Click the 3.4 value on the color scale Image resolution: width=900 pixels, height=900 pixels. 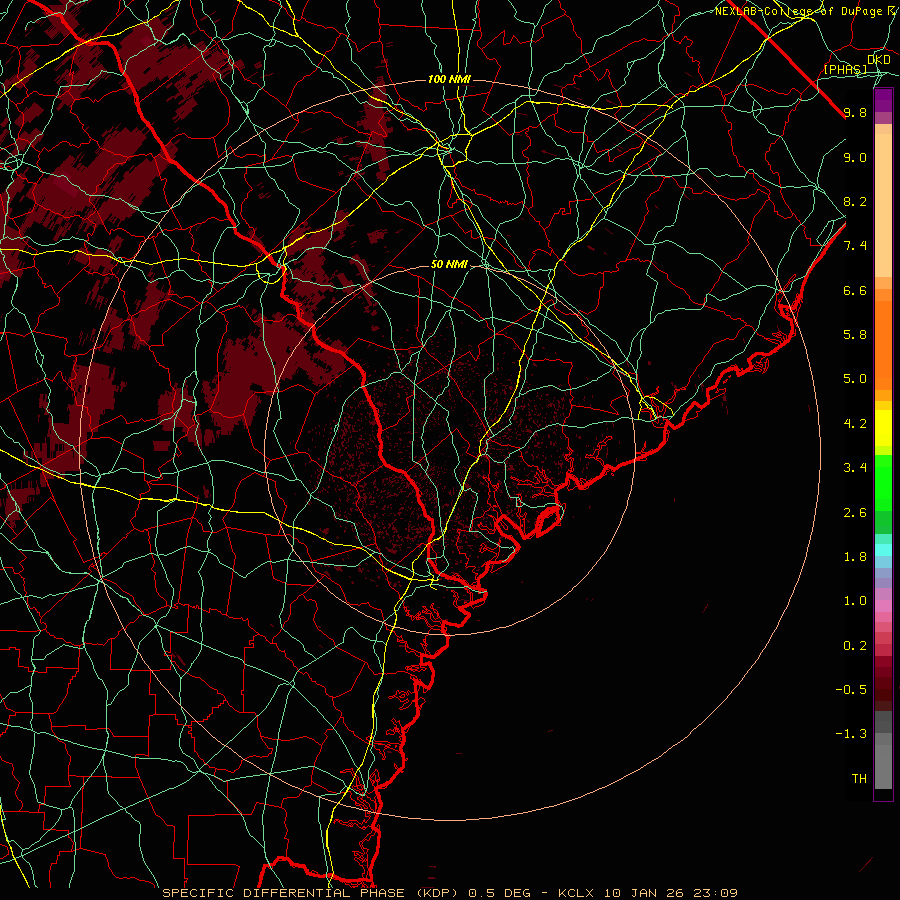tap(855, 468)
